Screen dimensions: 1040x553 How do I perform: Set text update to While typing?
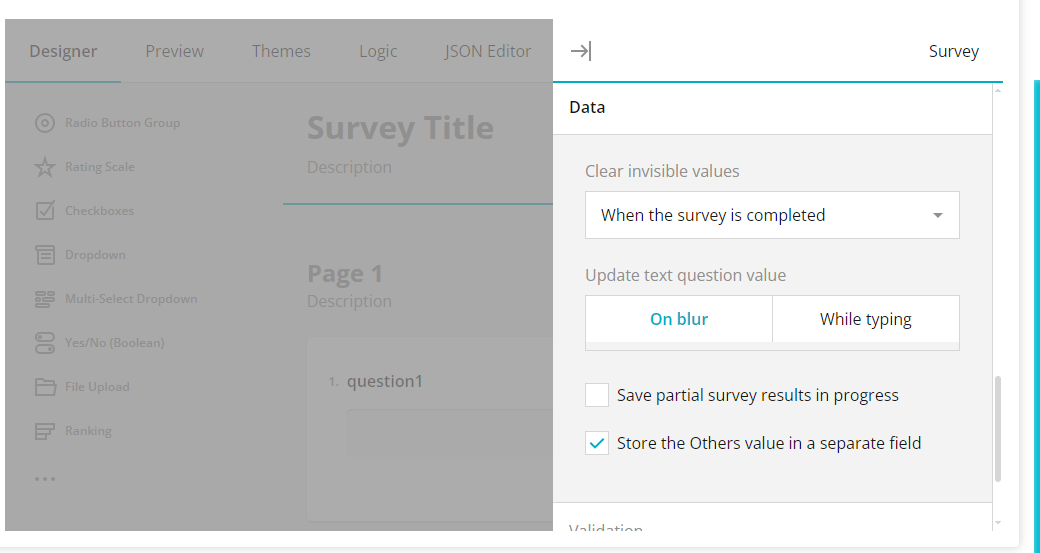(x=866, y=319)
